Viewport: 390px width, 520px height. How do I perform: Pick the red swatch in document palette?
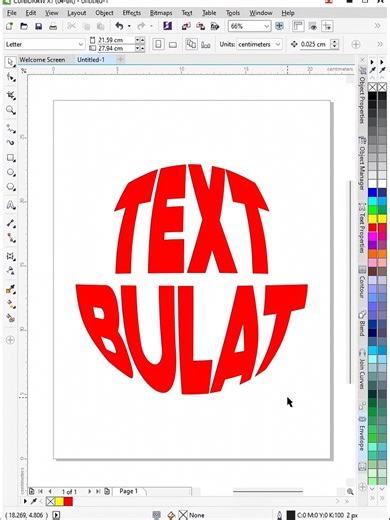point(68,502)
